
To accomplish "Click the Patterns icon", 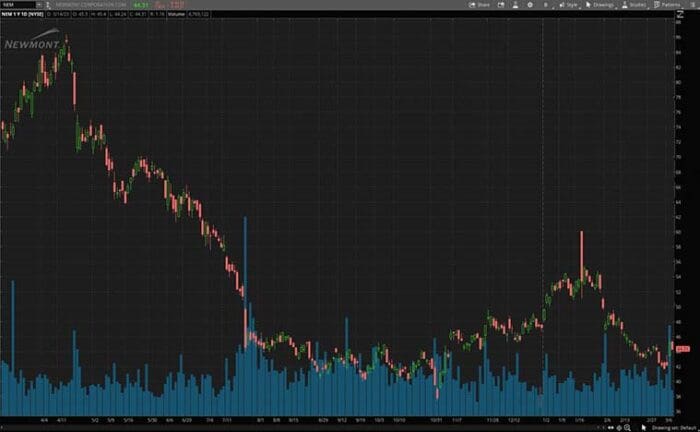I will 657,5.
